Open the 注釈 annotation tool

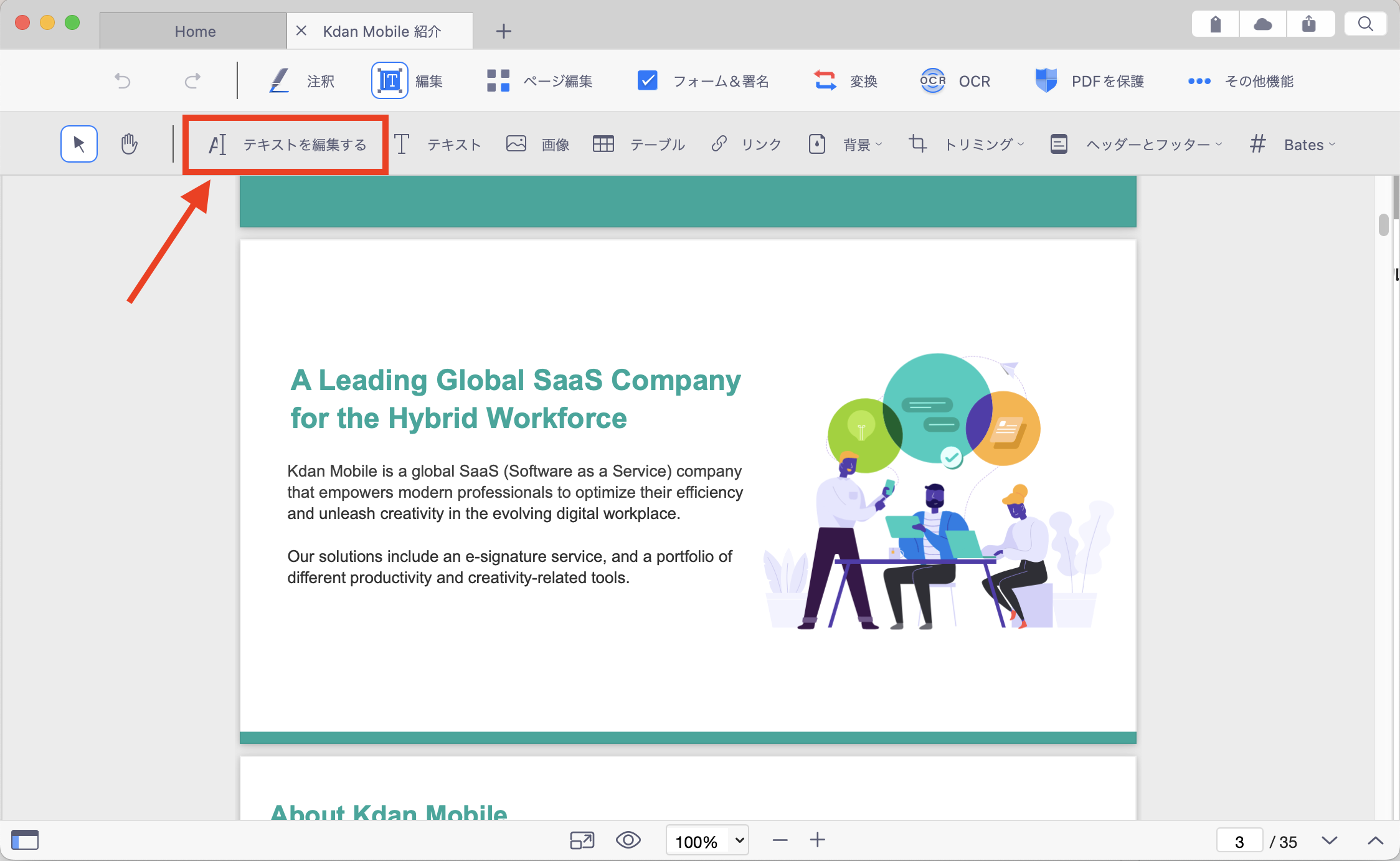(x=301, y=81)
